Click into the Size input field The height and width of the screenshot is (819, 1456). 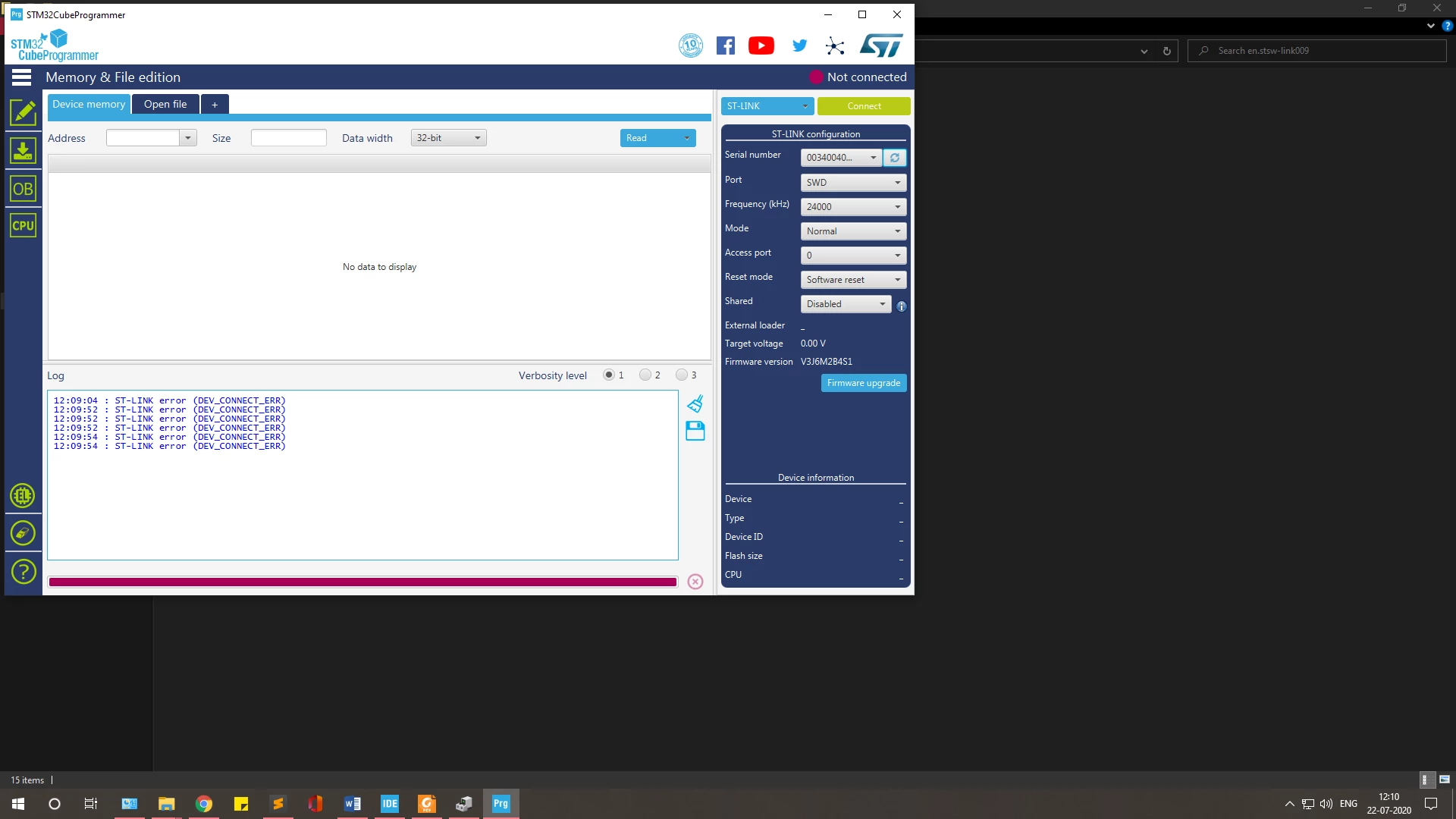click(288, 138)
